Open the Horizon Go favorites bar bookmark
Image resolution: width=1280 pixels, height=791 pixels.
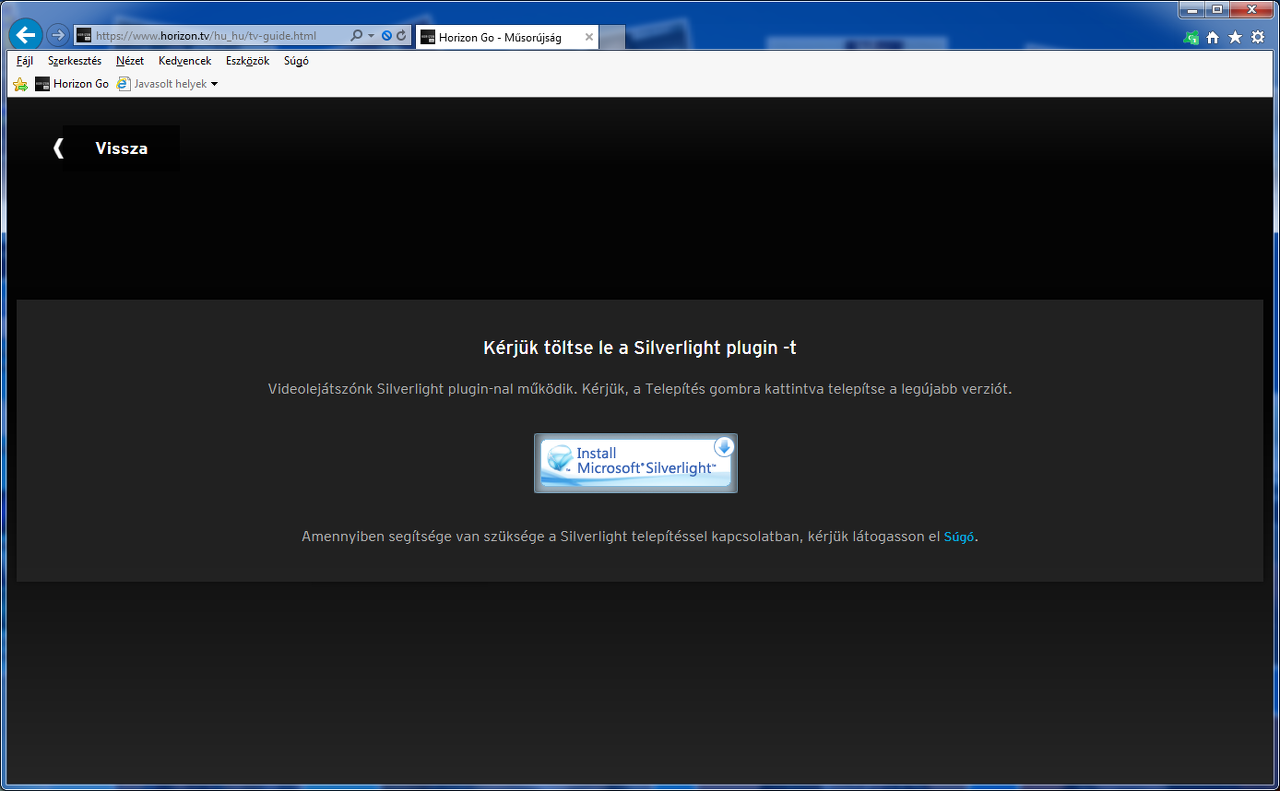pos(72,84)
